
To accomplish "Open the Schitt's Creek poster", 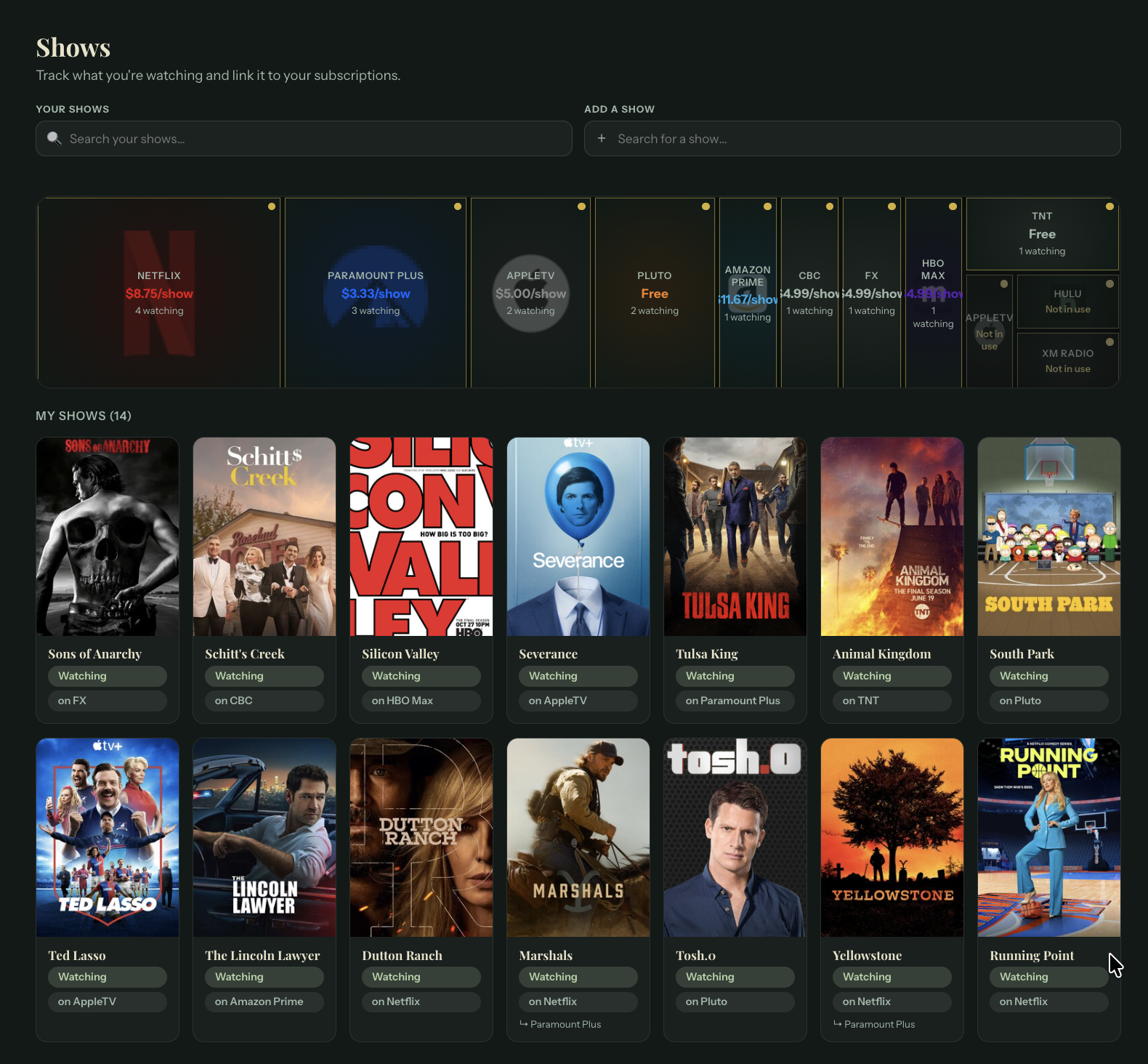I will [x=264, y=536].
